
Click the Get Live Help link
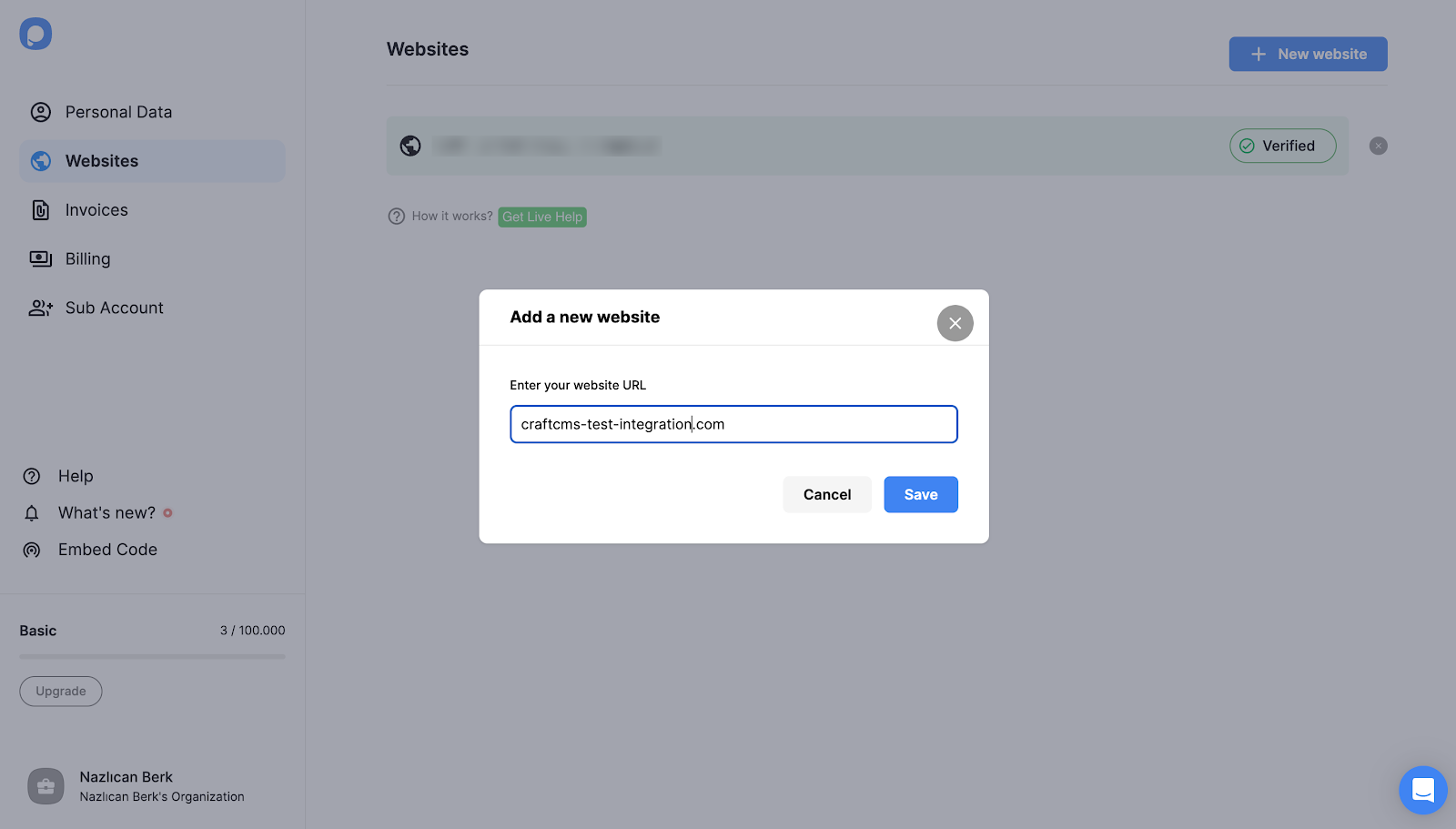point(542,217)
